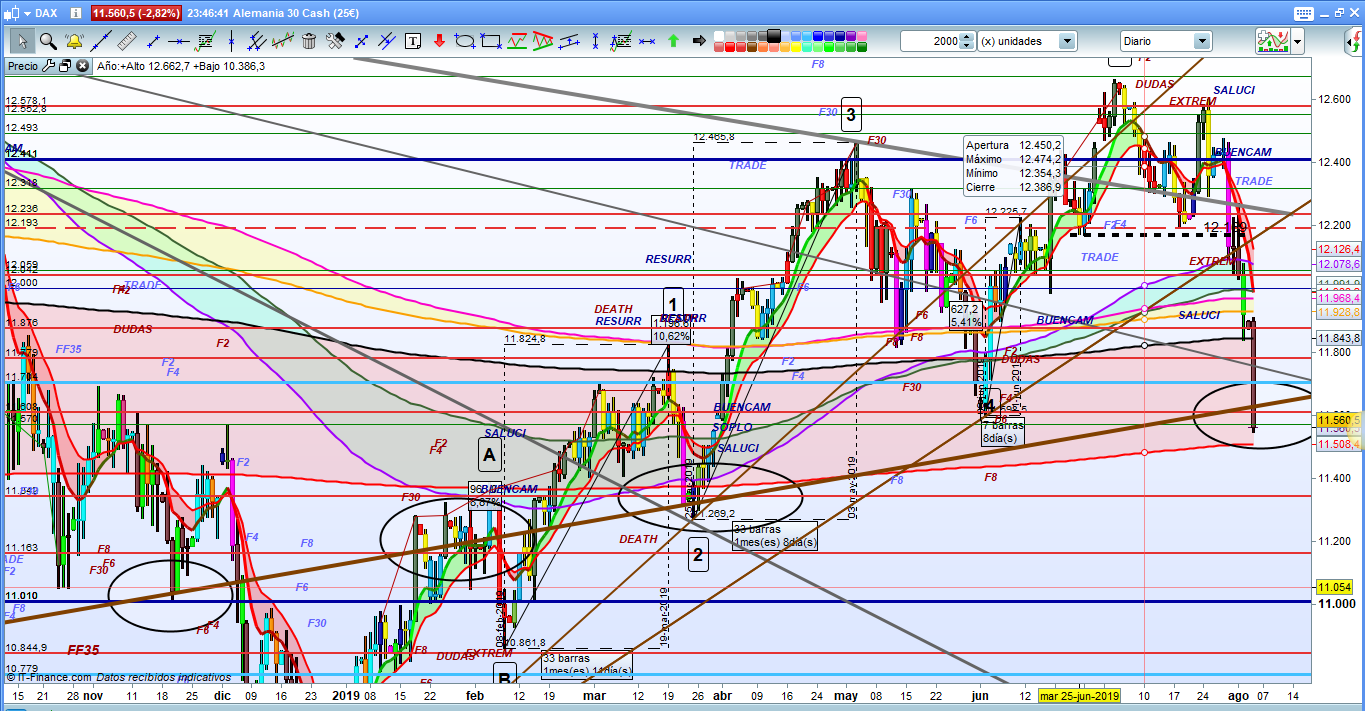The image size is (1365, 711).
Task: Choose the green up arrow marker
Action: point(673,41)
